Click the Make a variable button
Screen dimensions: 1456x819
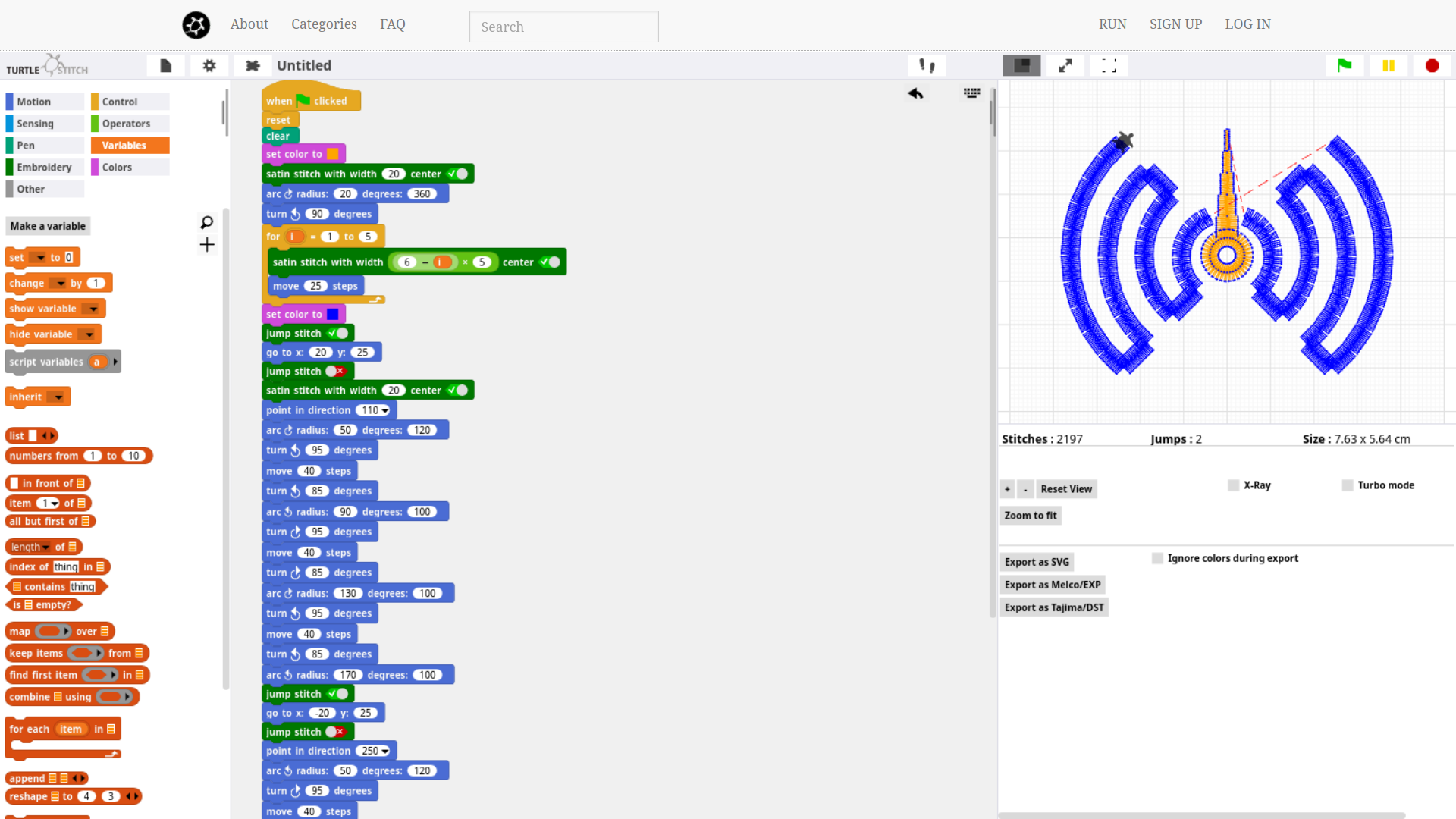point(48,226)
